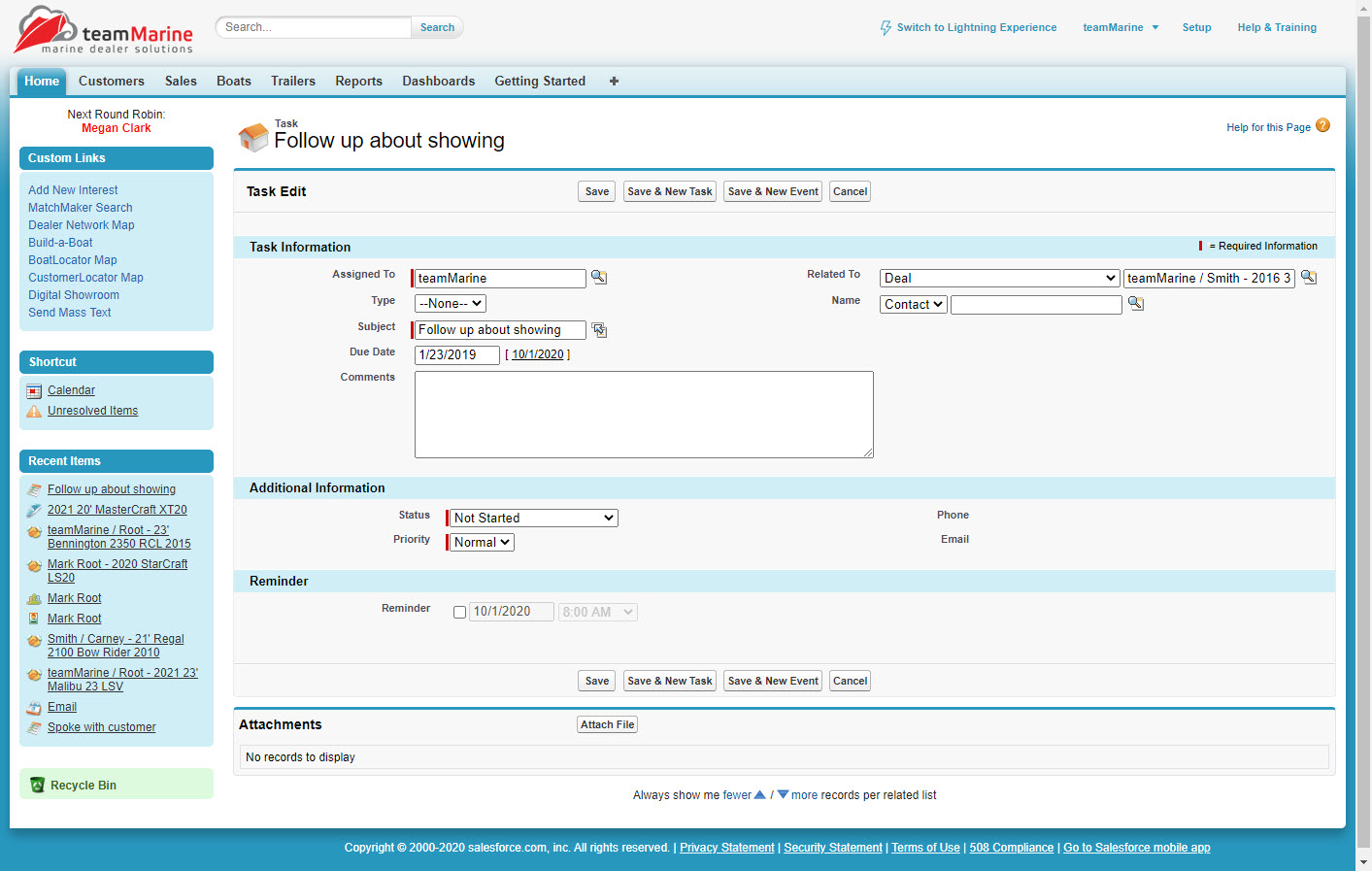Click the Switch to Lightning Experience link
1372x871 pixels.
click(x=976, y=27)
